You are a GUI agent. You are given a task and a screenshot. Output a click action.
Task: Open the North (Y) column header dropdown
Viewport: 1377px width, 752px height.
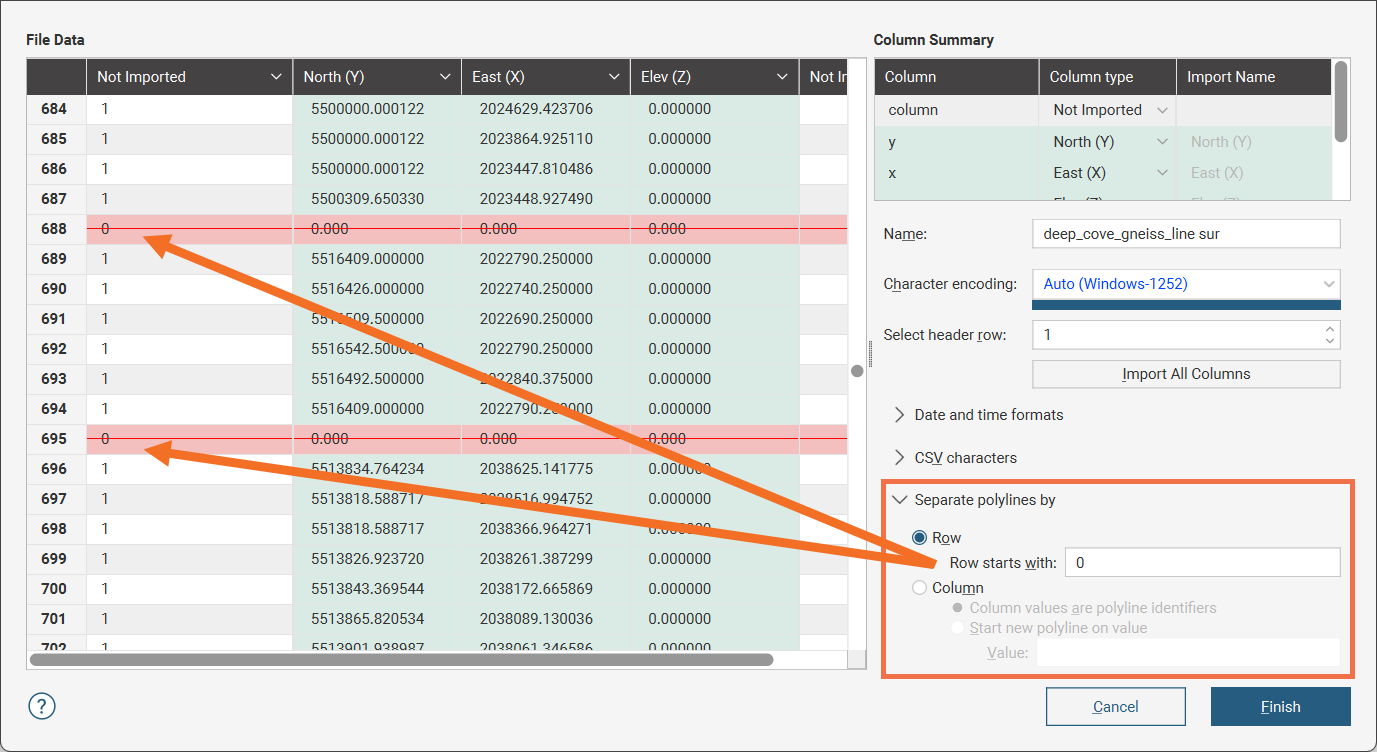(445, 77)
